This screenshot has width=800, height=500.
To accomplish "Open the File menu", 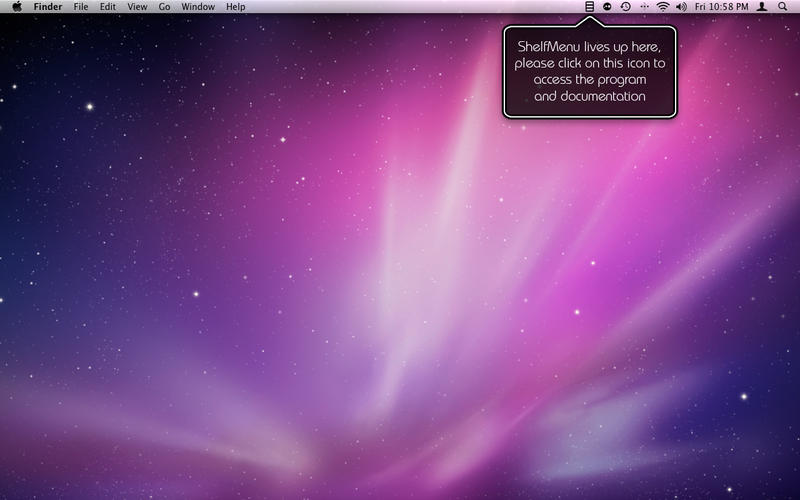I will [x=81, y=7].
